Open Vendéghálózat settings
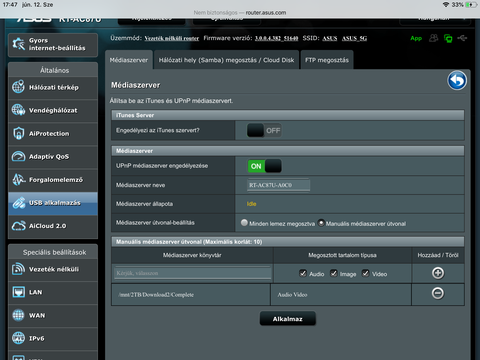Screen dimensions: 480x360 point(53,110)
